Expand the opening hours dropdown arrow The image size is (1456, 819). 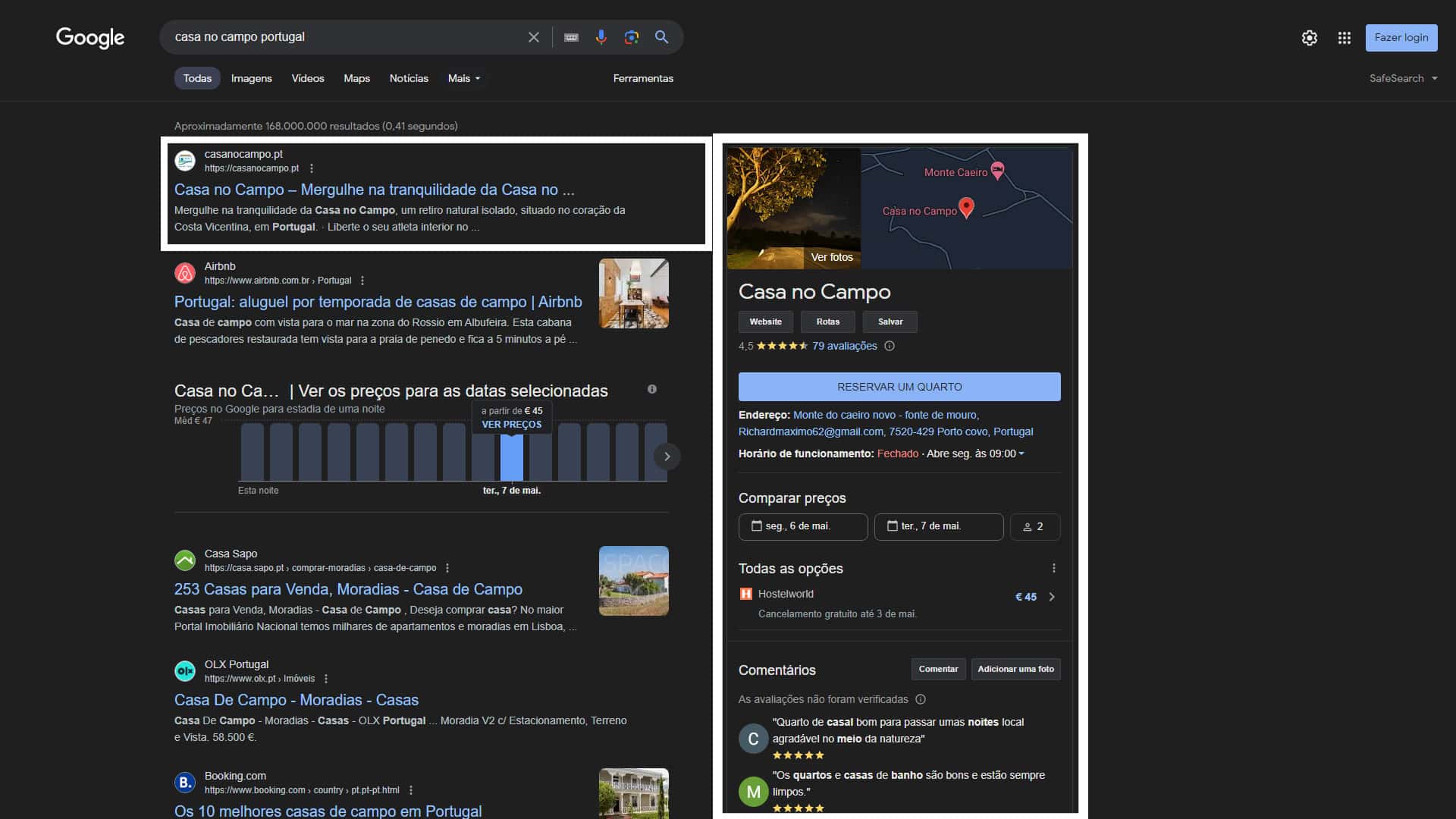1021,454
